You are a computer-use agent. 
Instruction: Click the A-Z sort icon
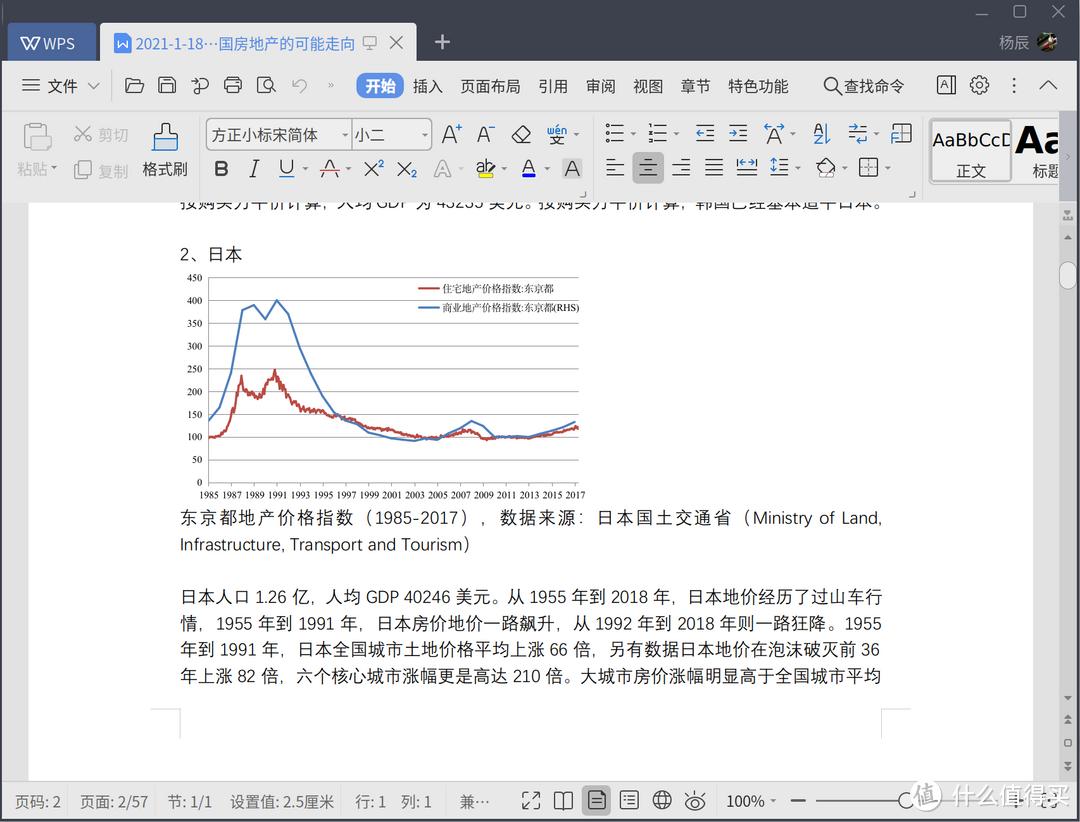(x=821, y=133)
